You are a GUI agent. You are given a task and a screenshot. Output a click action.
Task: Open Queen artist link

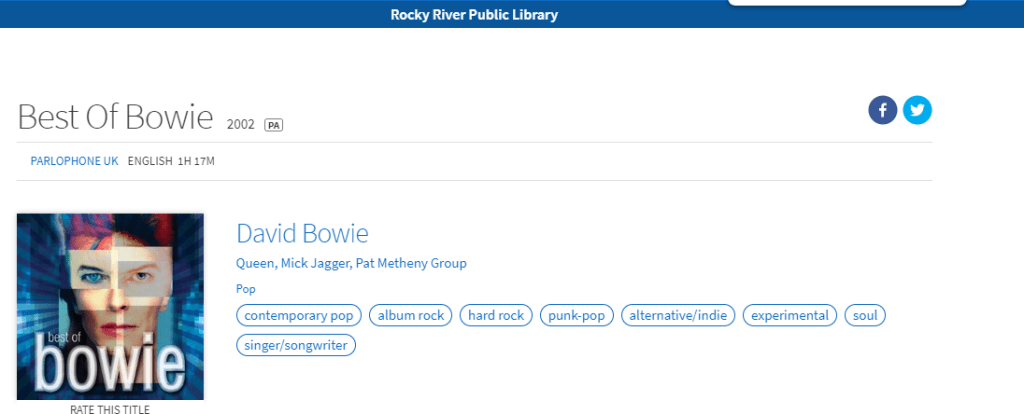(x=253, y=263)
